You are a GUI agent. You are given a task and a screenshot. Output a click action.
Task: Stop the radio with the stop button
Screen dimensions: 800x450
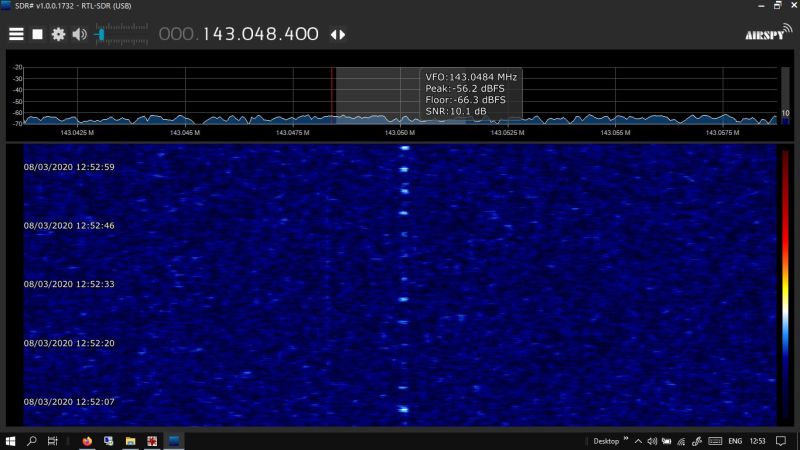click(x=37, y=34)
